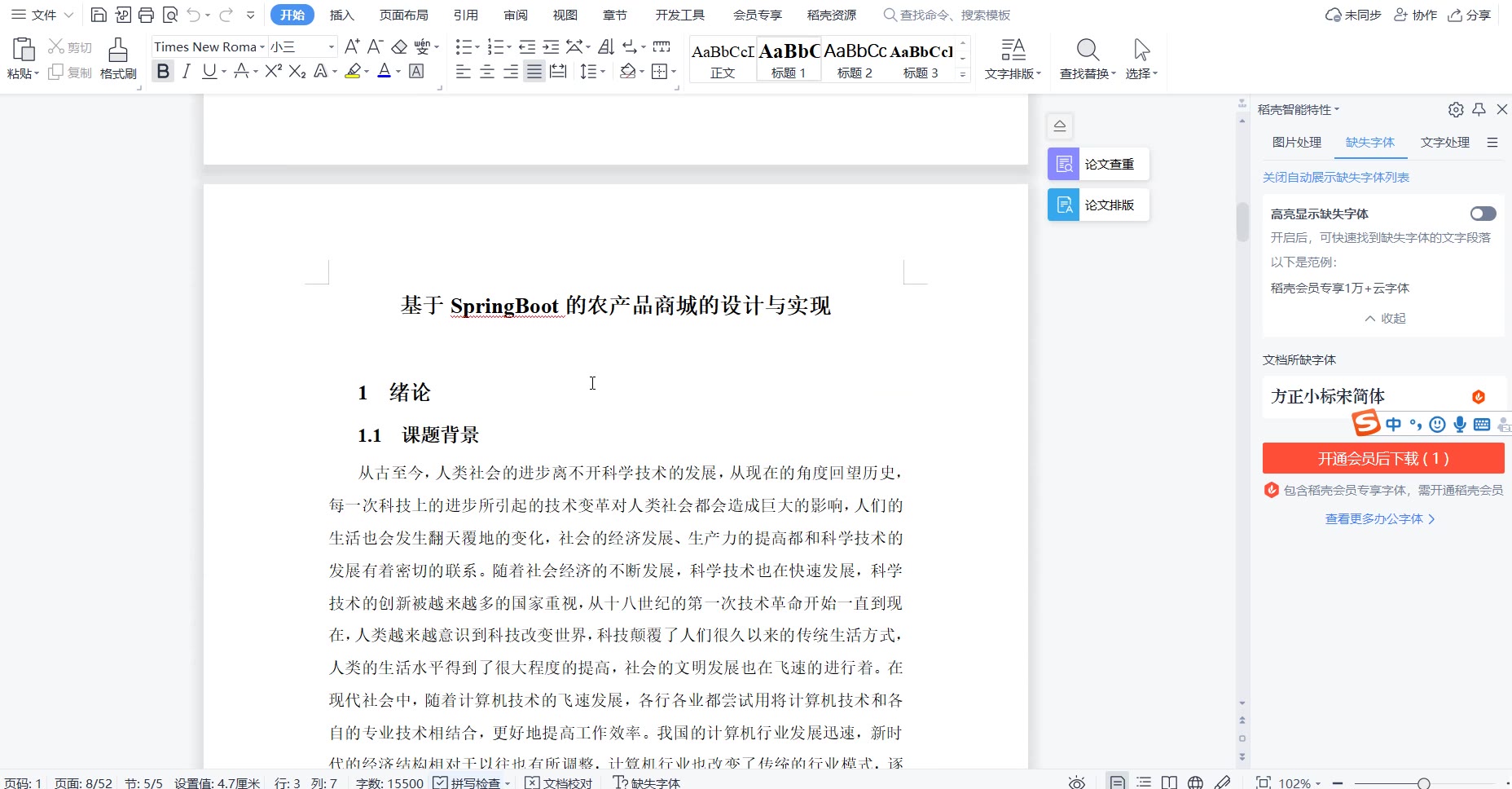Click the settings gear in 稻壳智能特性 panel
Image resolution: width=1512 pixels, height=789 pixels.
tap(1456, 109)
